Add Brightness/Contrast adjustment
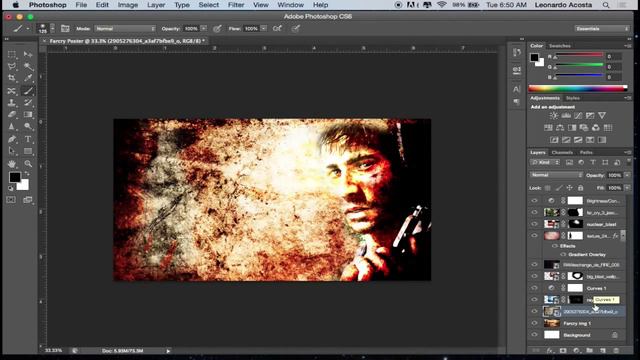This screenshot has height=360, width=640. pos(553,116)
